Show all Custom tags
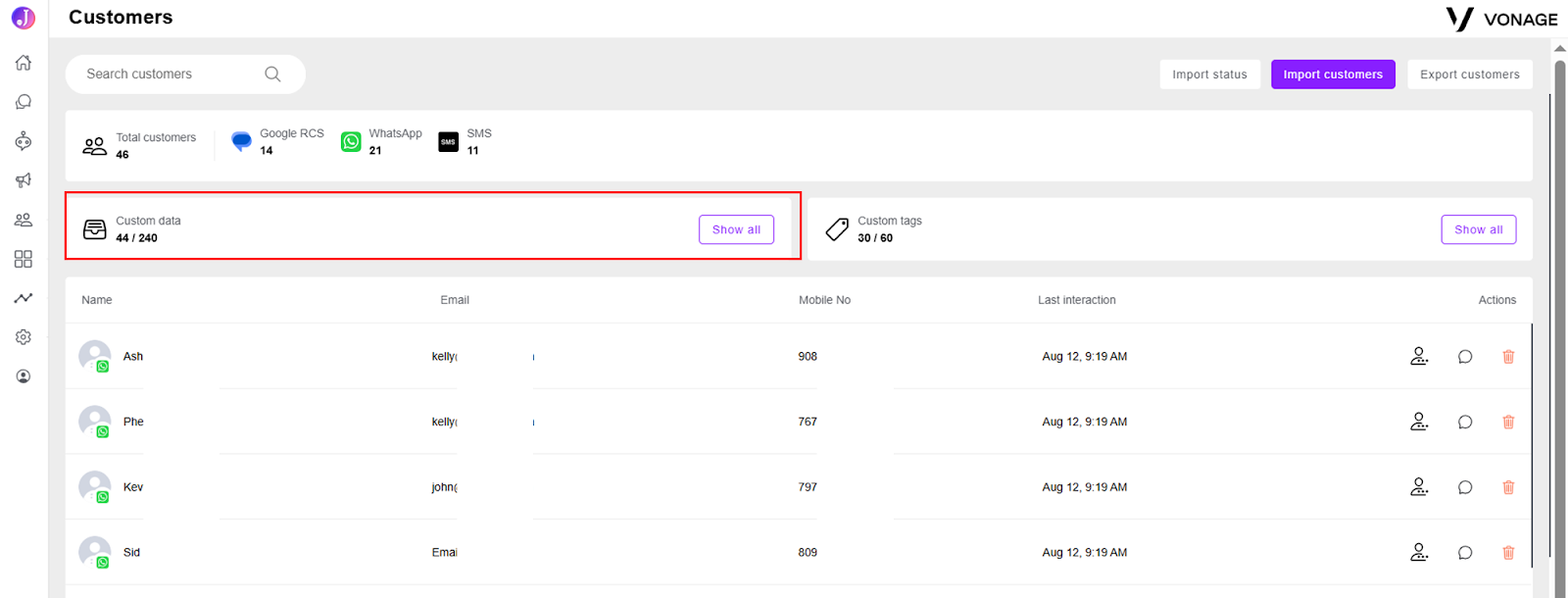The image size is (1568, 598). (1478, 229)
